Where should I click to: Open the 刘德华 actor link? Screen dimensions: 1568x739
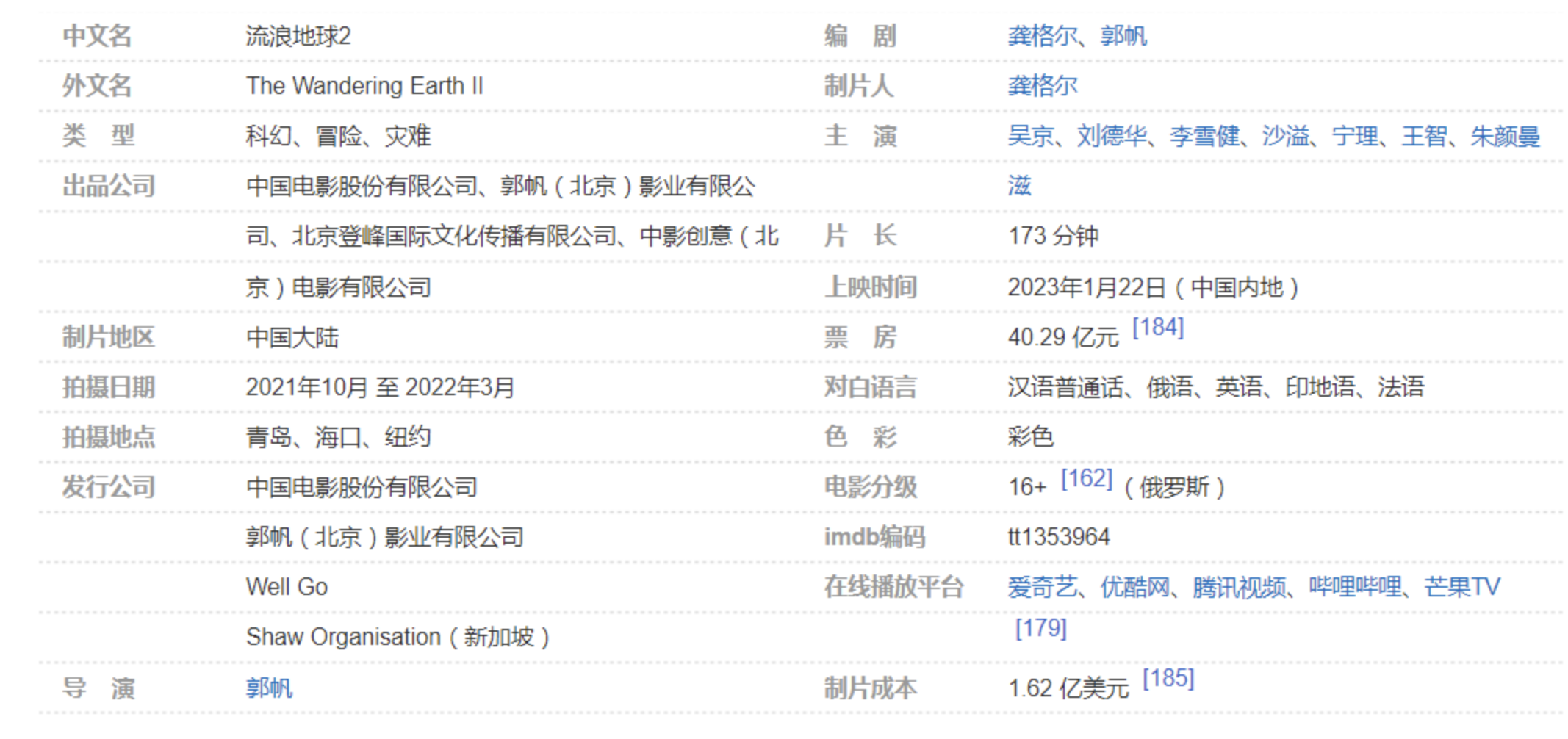coord(1112,135)
